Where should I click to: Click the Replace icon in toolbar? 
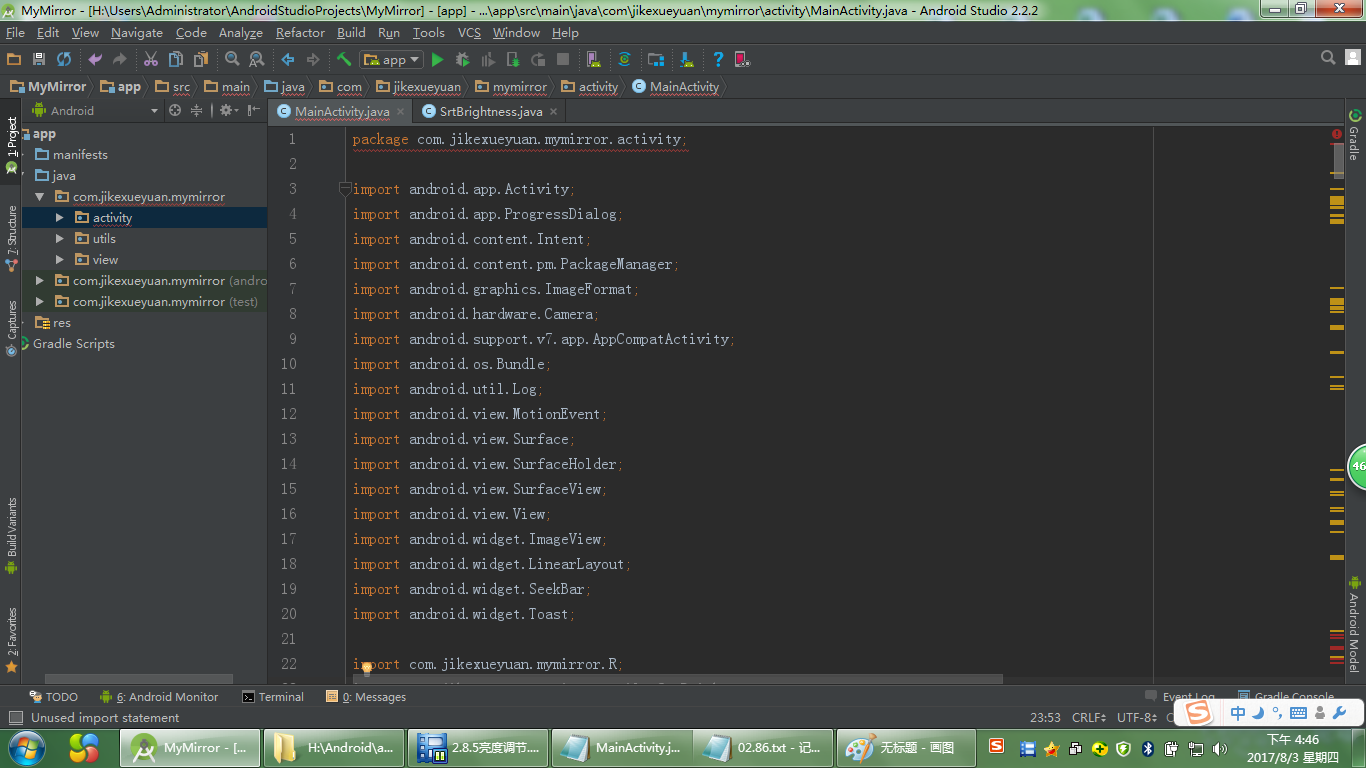257,60
